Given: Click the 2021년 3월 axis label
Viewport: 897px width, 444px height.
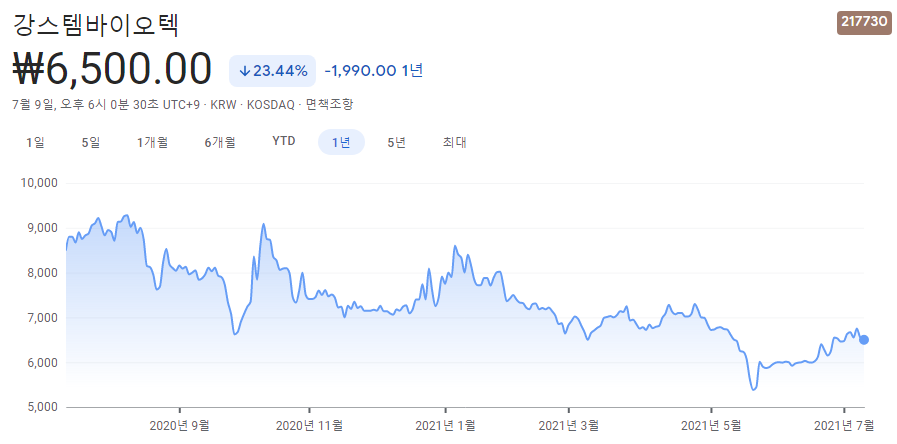Looking at the screenshot, I should pos(569,425).
